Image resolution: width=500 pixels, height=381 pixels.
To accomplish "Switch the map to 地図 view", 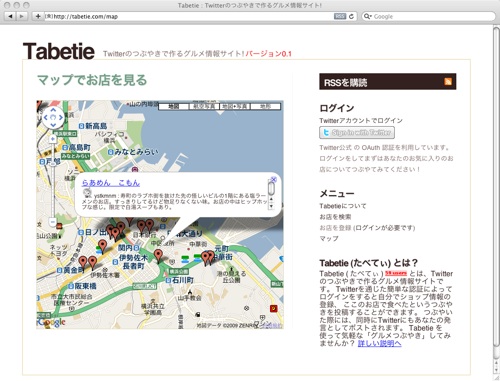I will [173, 106].
